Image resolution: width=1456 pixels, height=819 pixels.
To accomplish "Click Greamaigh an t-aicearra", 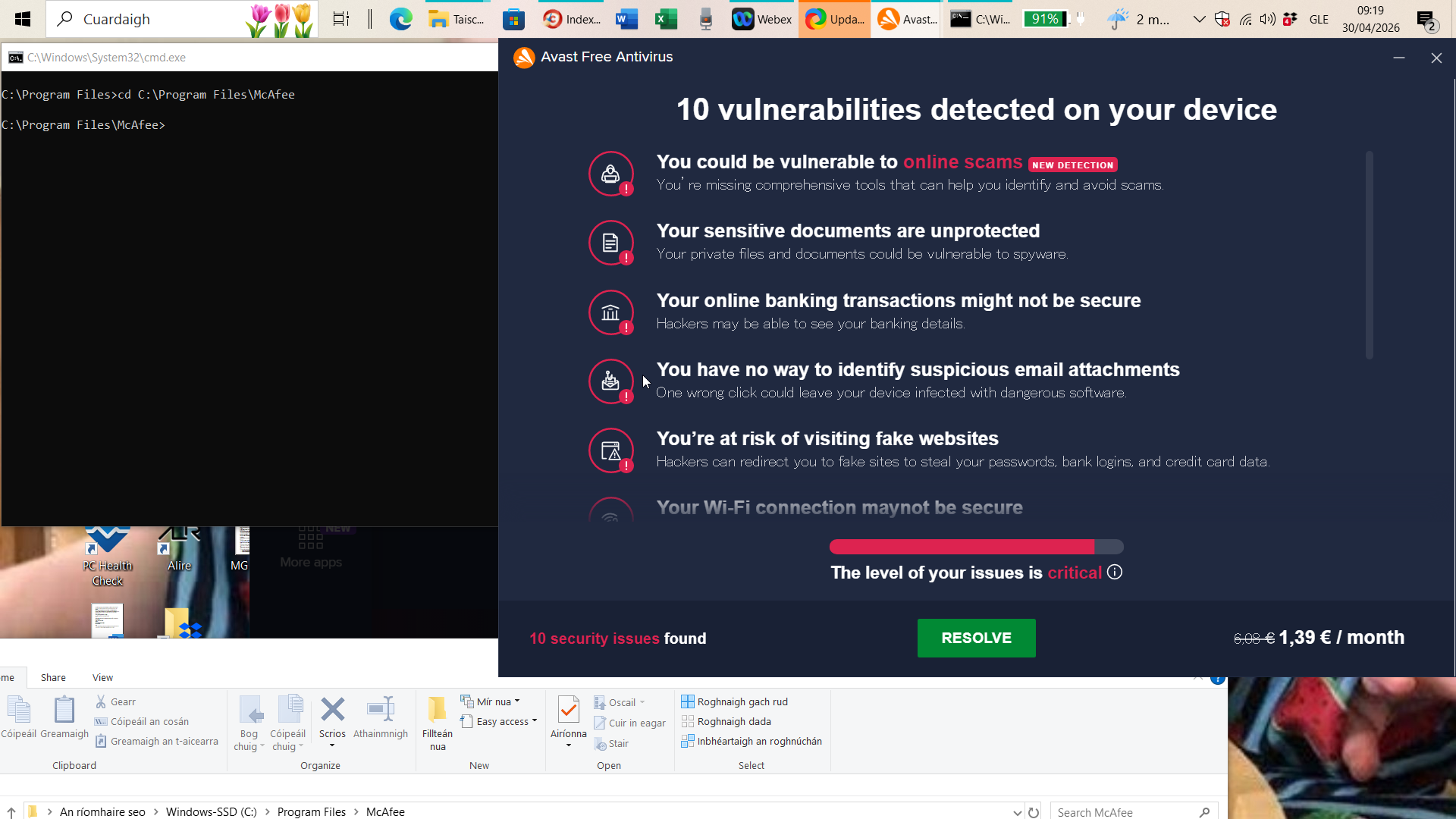I will coord(157,742).
